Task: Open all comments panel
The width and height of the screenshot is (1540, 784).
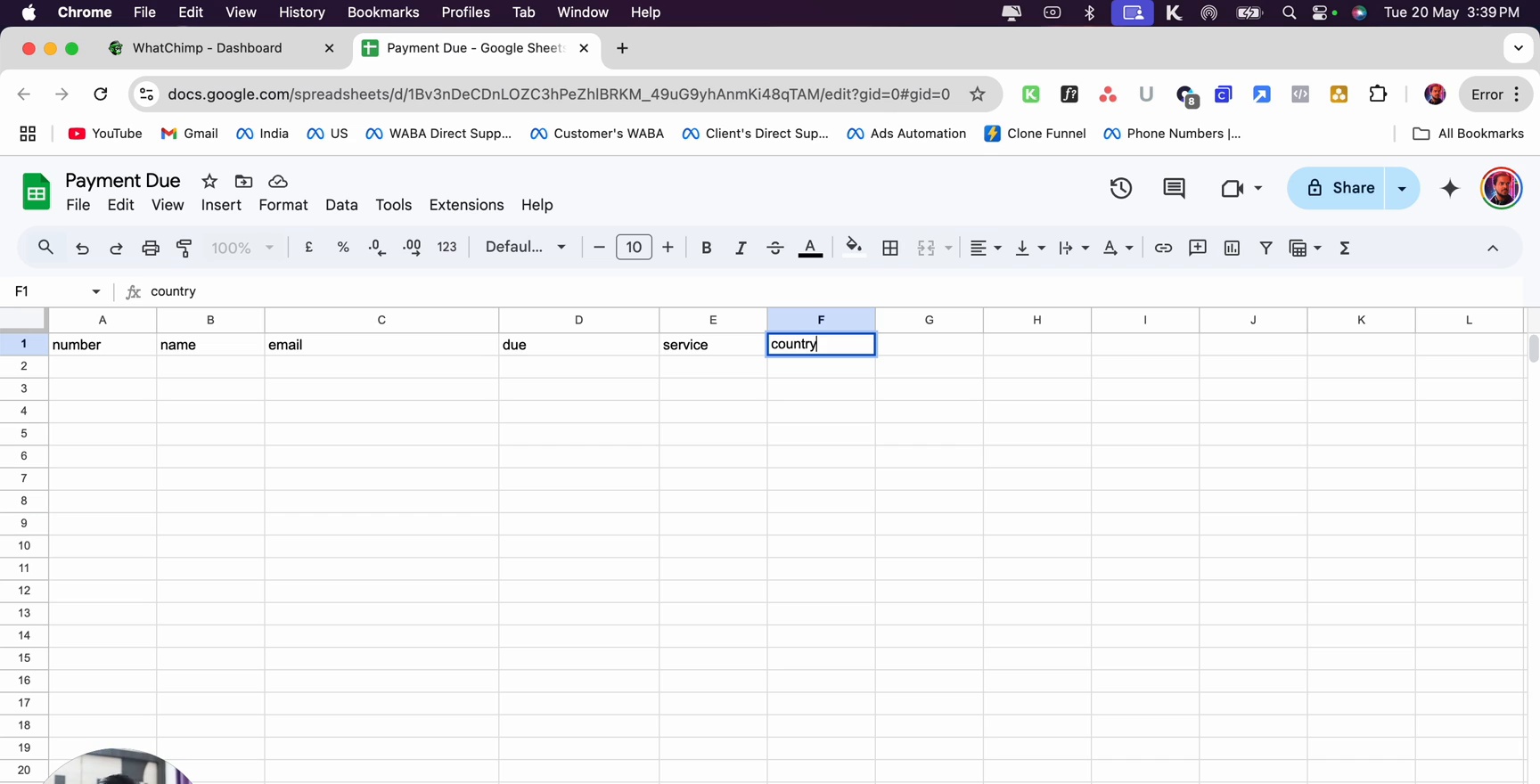Action: (1174, 188)
